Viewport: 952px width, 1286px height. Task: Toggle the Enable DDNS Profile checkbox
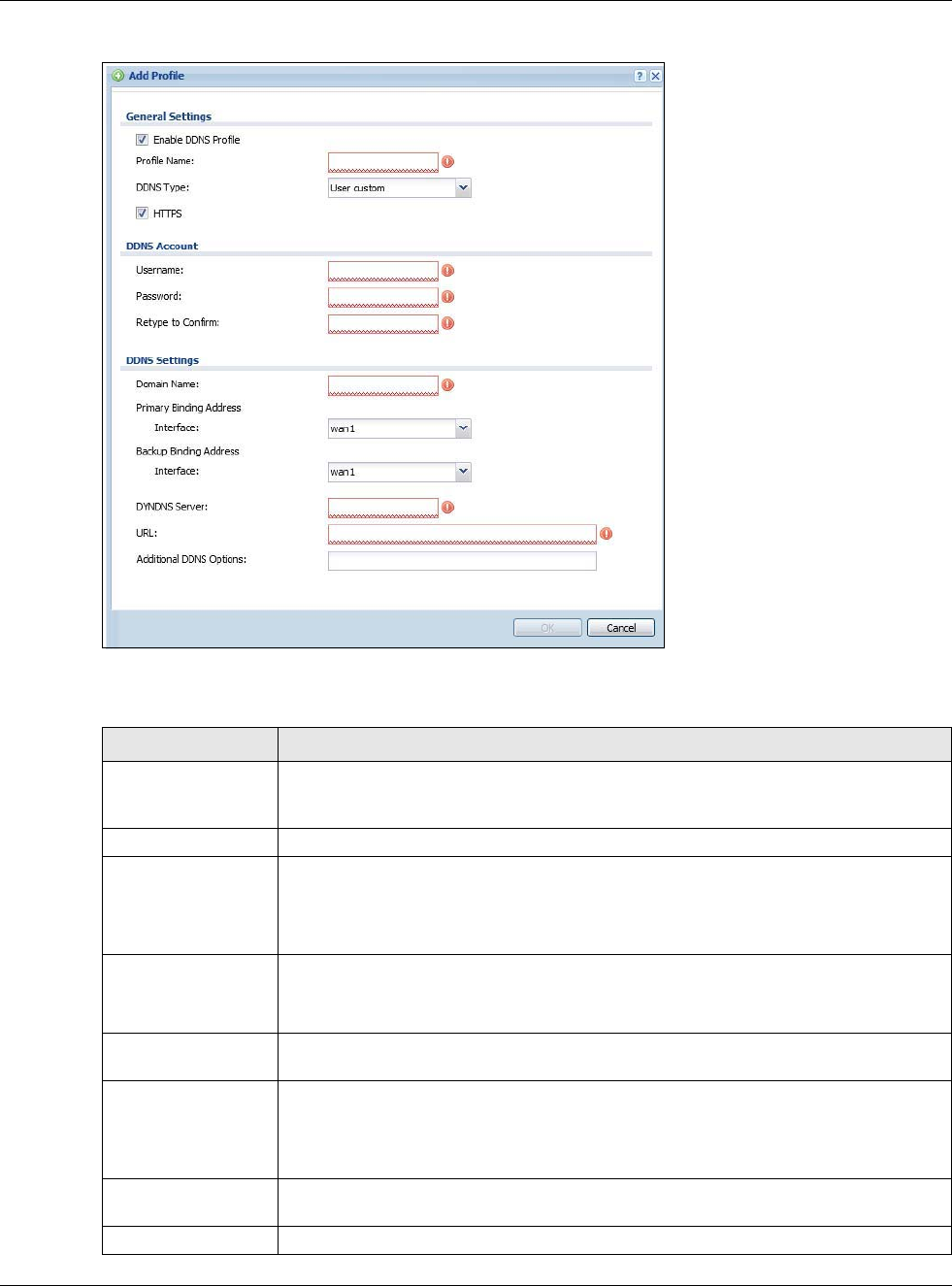coord(142,140)
